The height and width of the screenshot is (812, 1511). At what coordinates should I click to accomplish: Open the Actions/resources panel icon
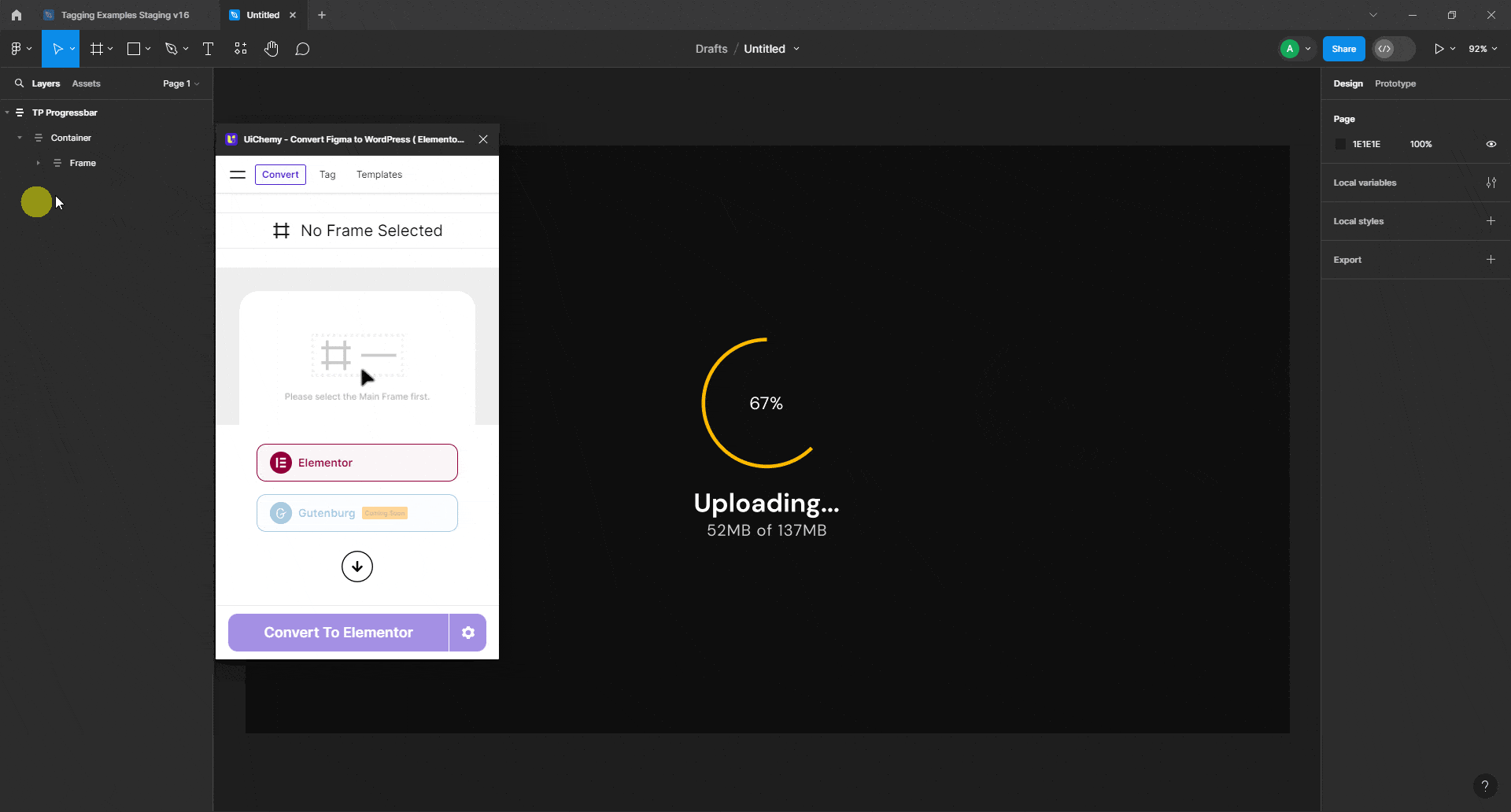coord(240,48)
